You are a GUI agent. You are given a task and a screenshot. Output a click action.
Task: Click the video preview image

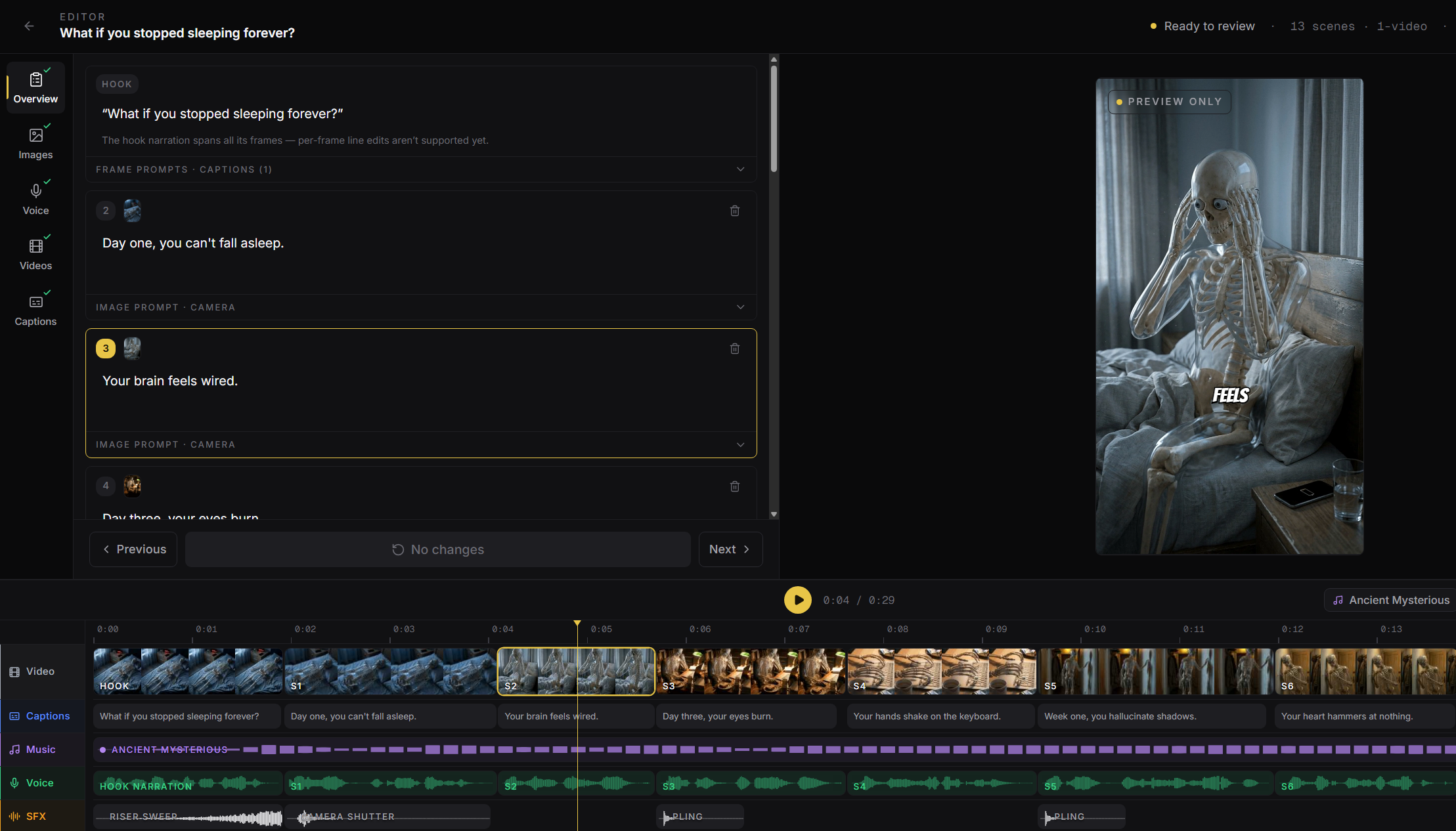1229,316
